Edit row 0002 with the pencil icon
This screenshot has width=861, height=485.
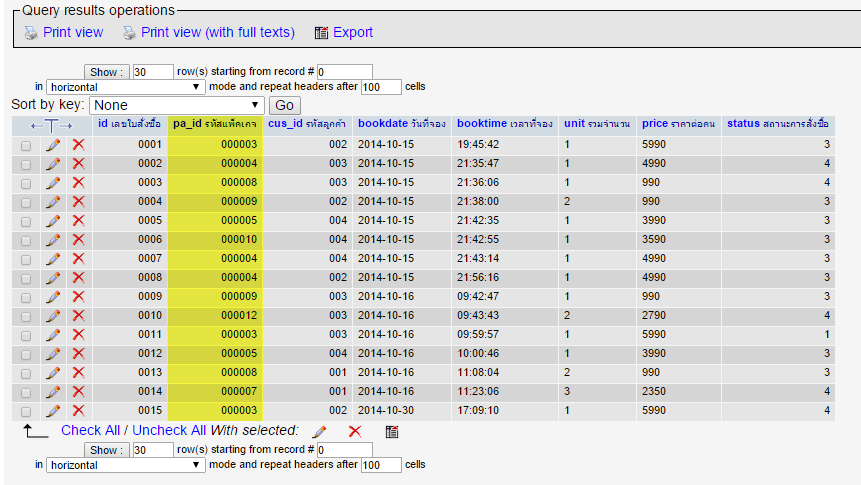point(53,164)
